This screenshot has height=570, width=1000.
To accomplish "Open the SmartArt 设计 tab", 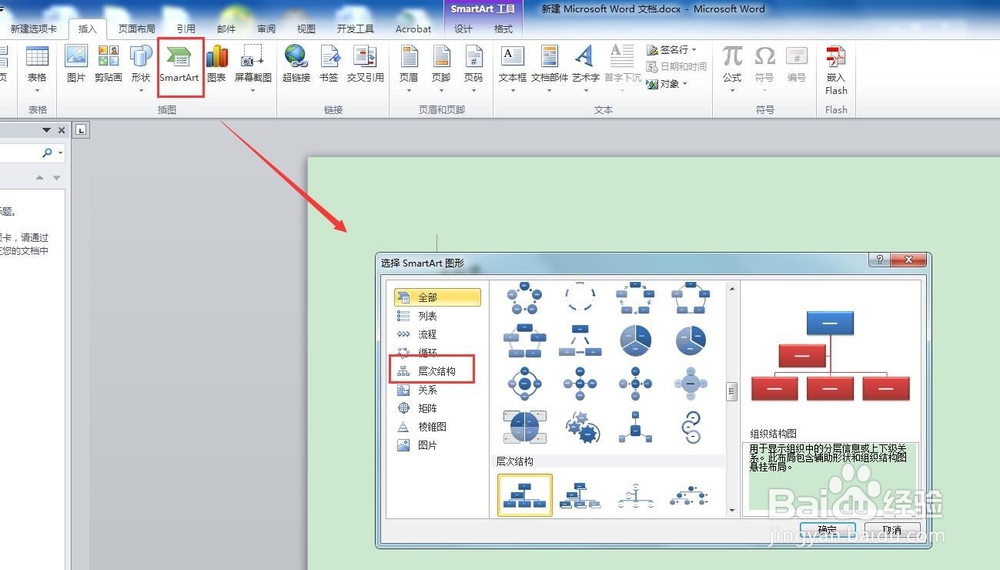I will pos(464,29).
